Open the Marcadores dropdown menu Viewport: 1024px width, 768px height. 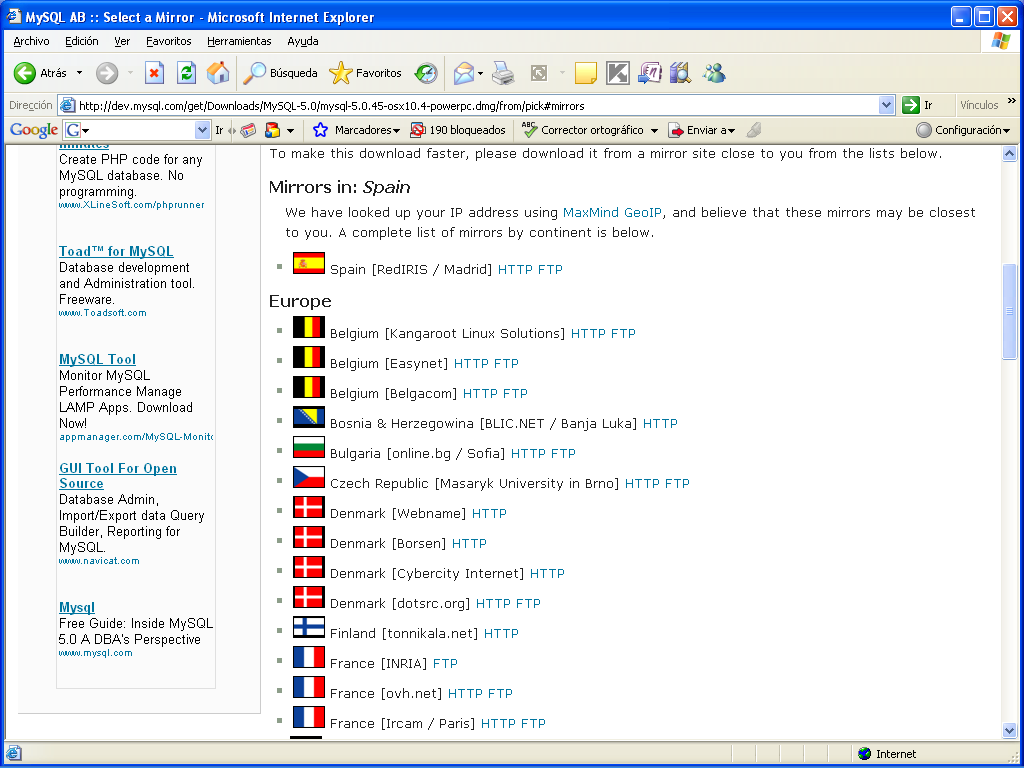[396, 131]
